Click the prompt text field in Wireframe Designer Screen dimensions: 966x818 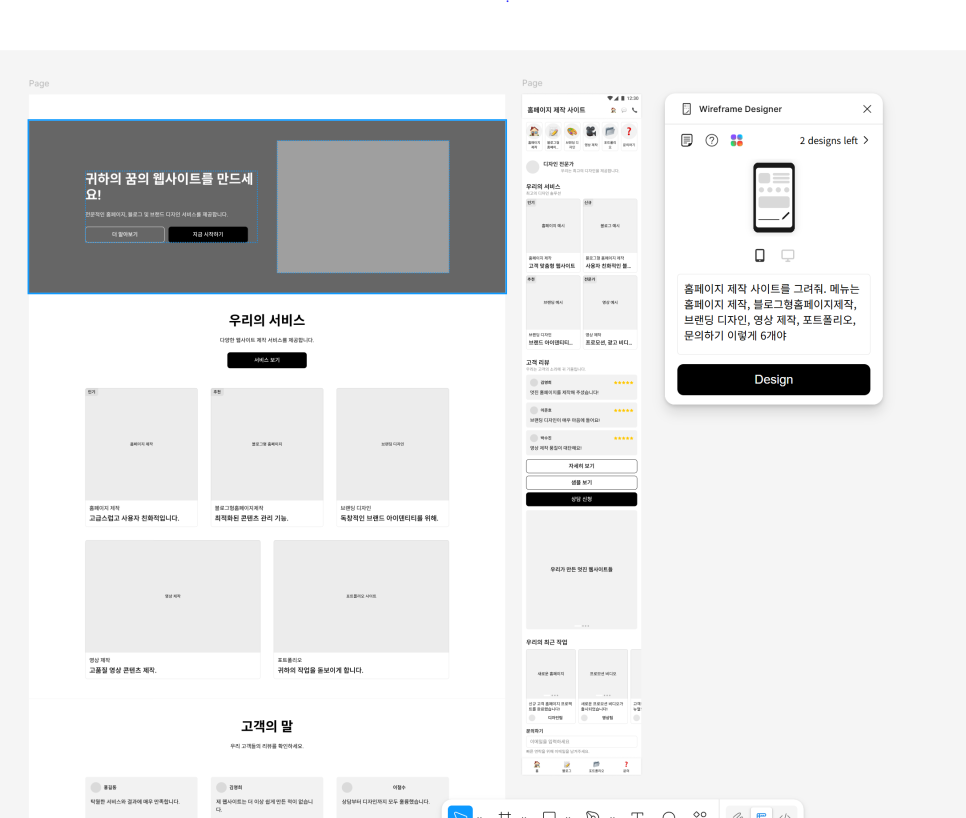(x=773, y=313)
